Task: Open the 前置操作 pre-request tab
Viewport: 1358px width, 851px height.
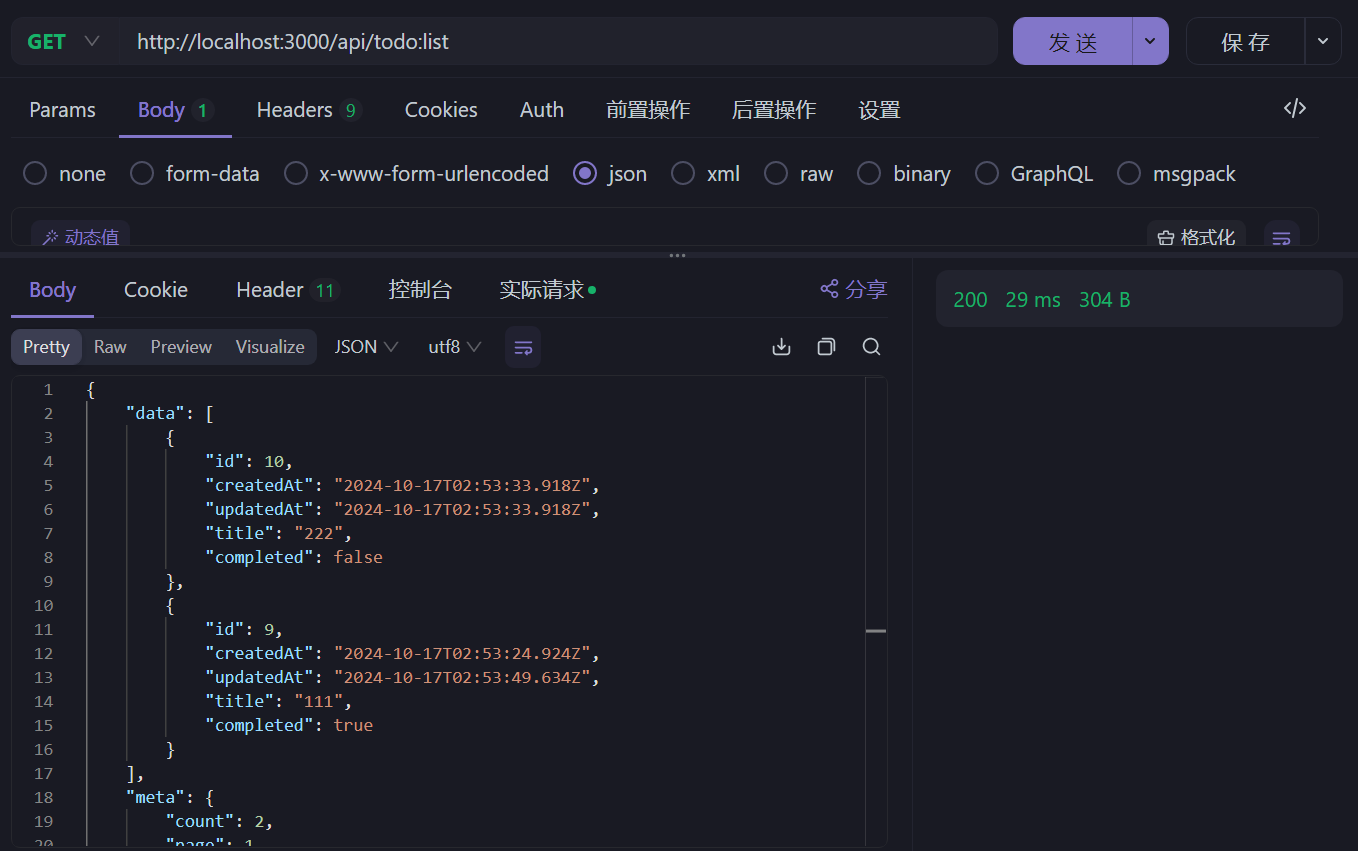Action: [x=648, y=110]
